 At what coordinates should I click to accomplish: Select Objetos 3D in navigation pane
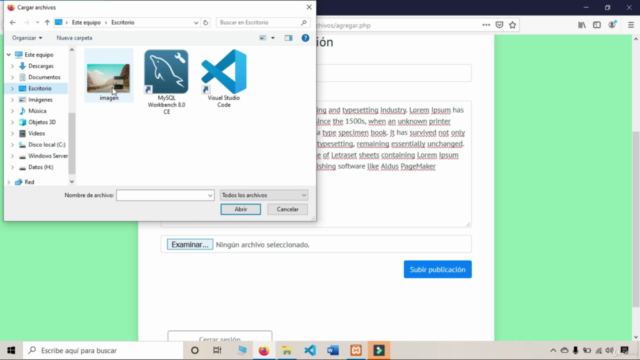(x=42, y=122)
